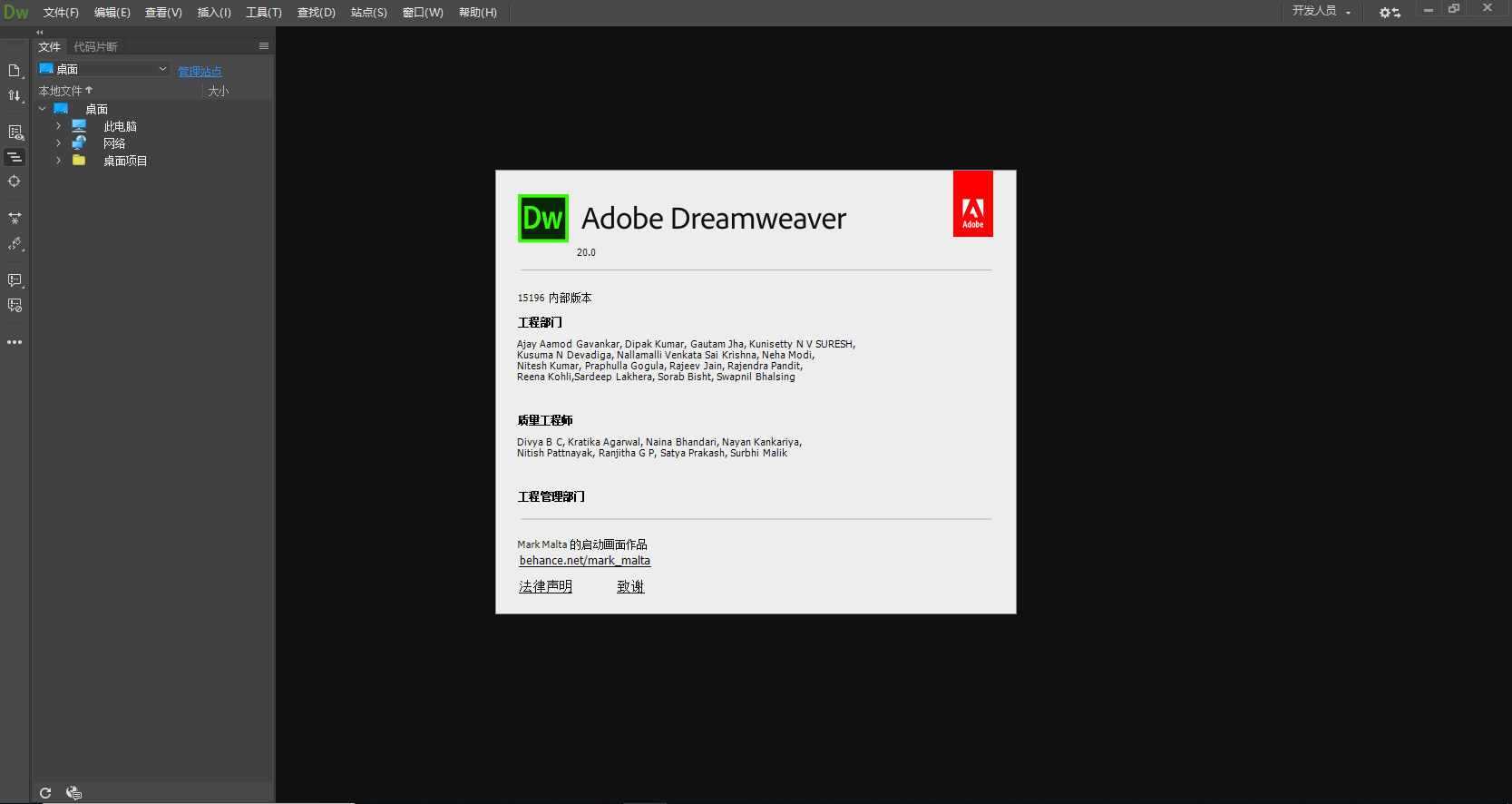The height and width of the screenshot is (804, 1512).
Task: Open the 查找(D) menu
Action: [x=317, y=13]
